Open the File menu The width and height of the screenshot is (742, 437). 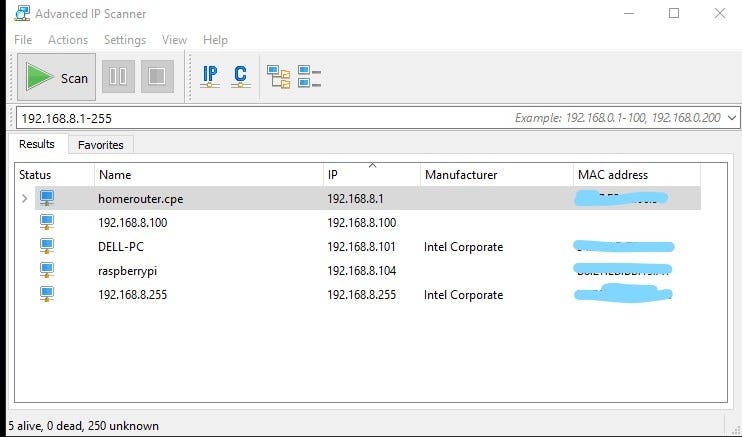coord(23,40)
